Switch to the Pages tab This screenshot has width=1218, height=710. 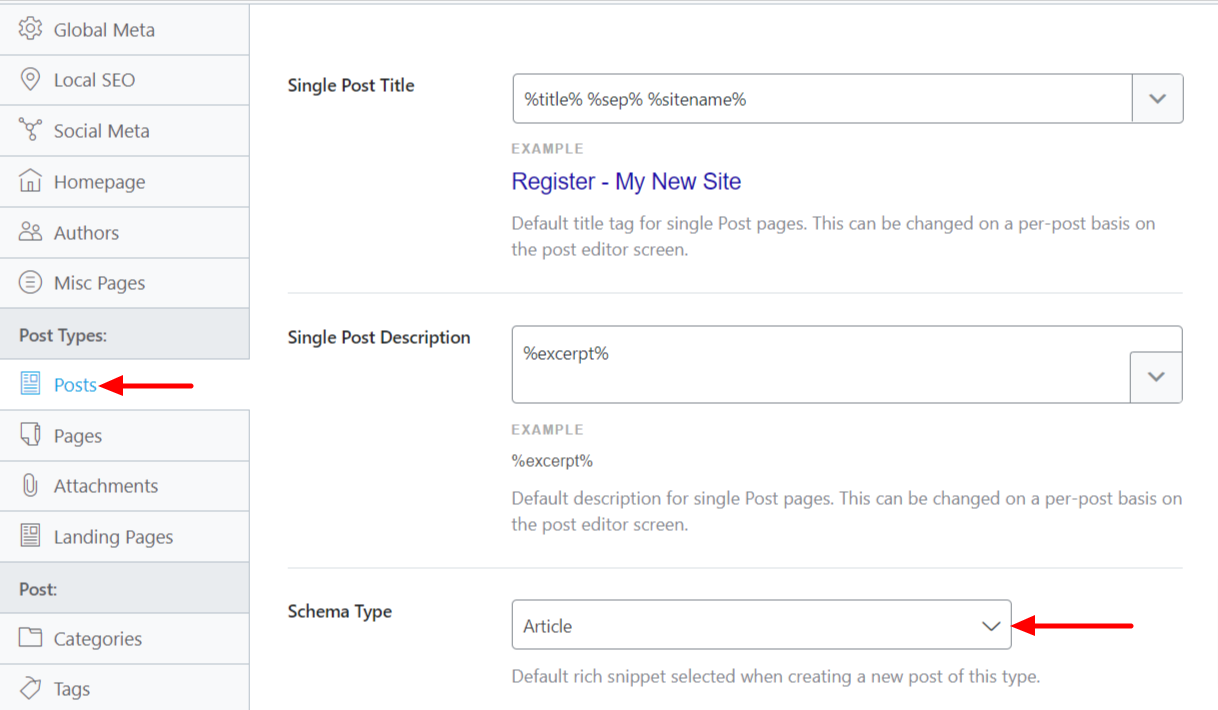[x=78, y=436]
